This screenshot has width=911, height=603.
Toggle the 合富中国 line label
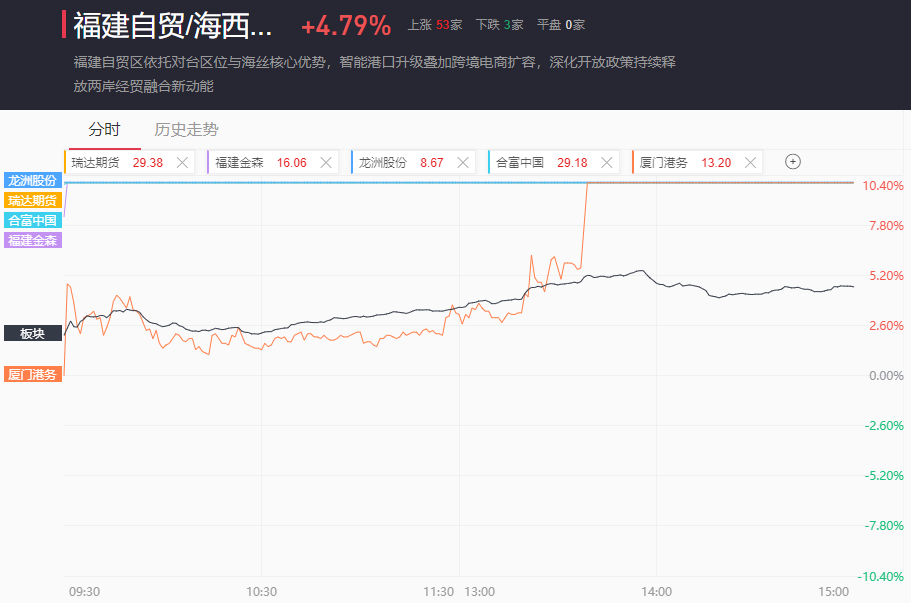32,221
